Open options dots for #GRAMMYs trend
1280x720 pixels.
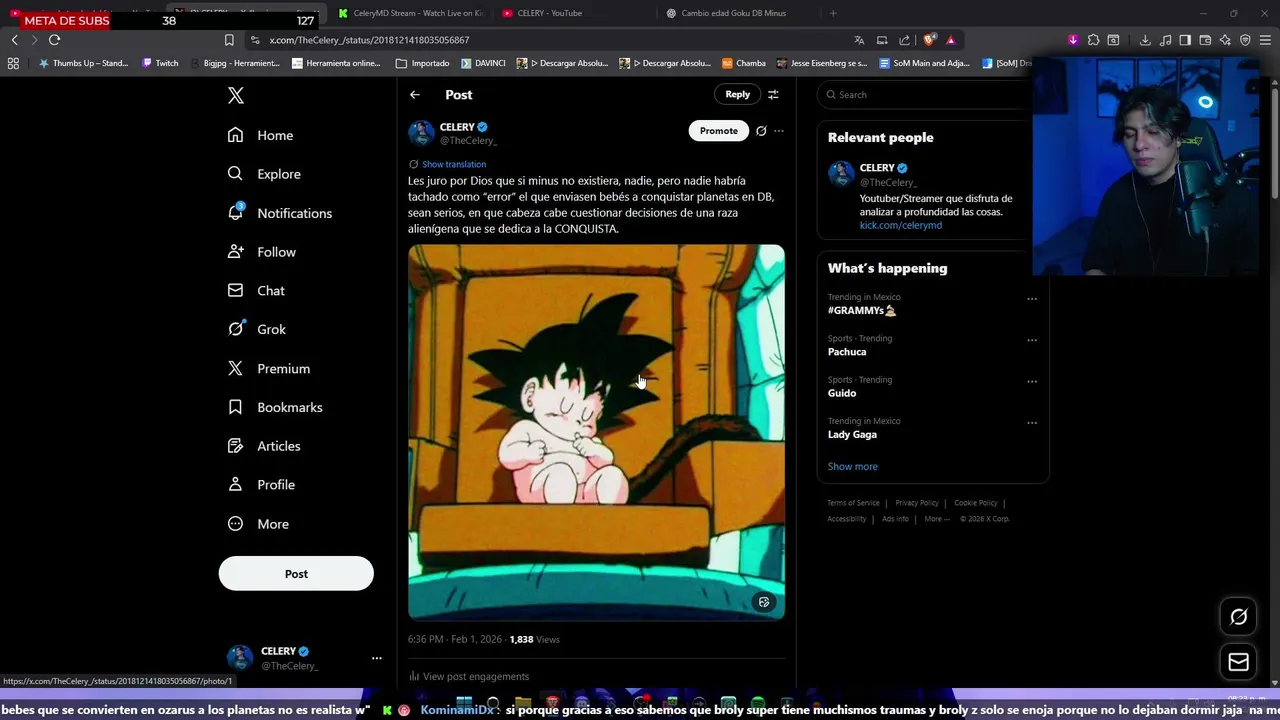(x=1032, y=298)
